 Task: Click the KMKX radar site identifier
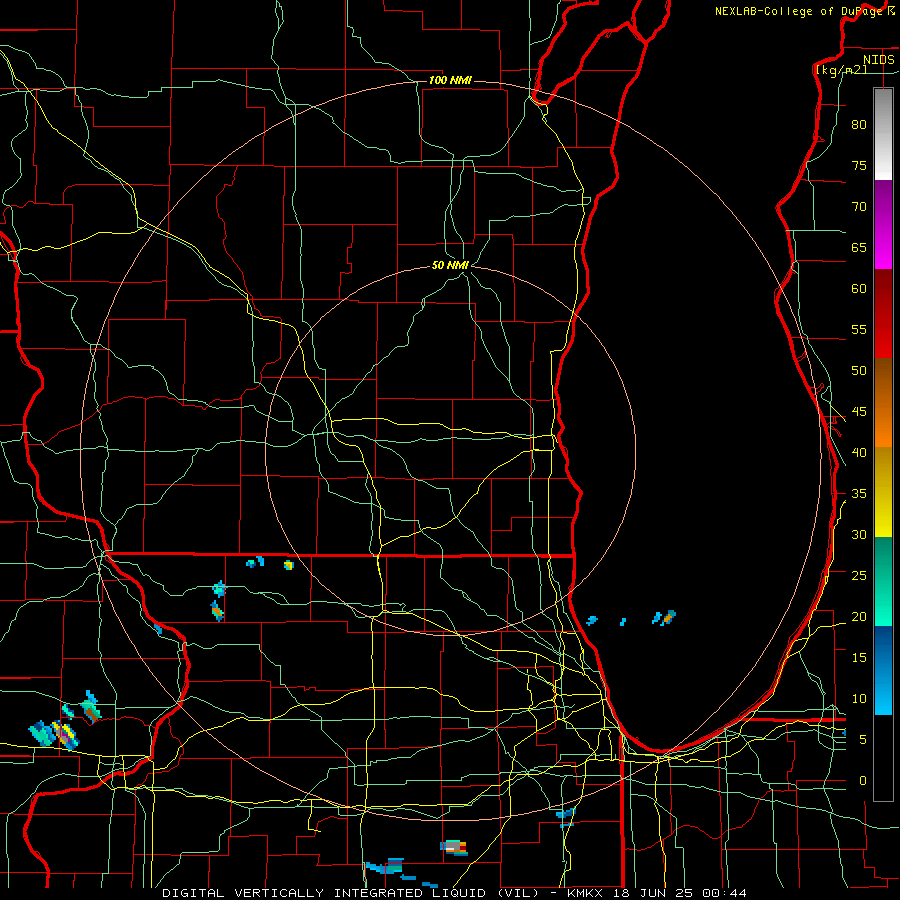point(585,893)
